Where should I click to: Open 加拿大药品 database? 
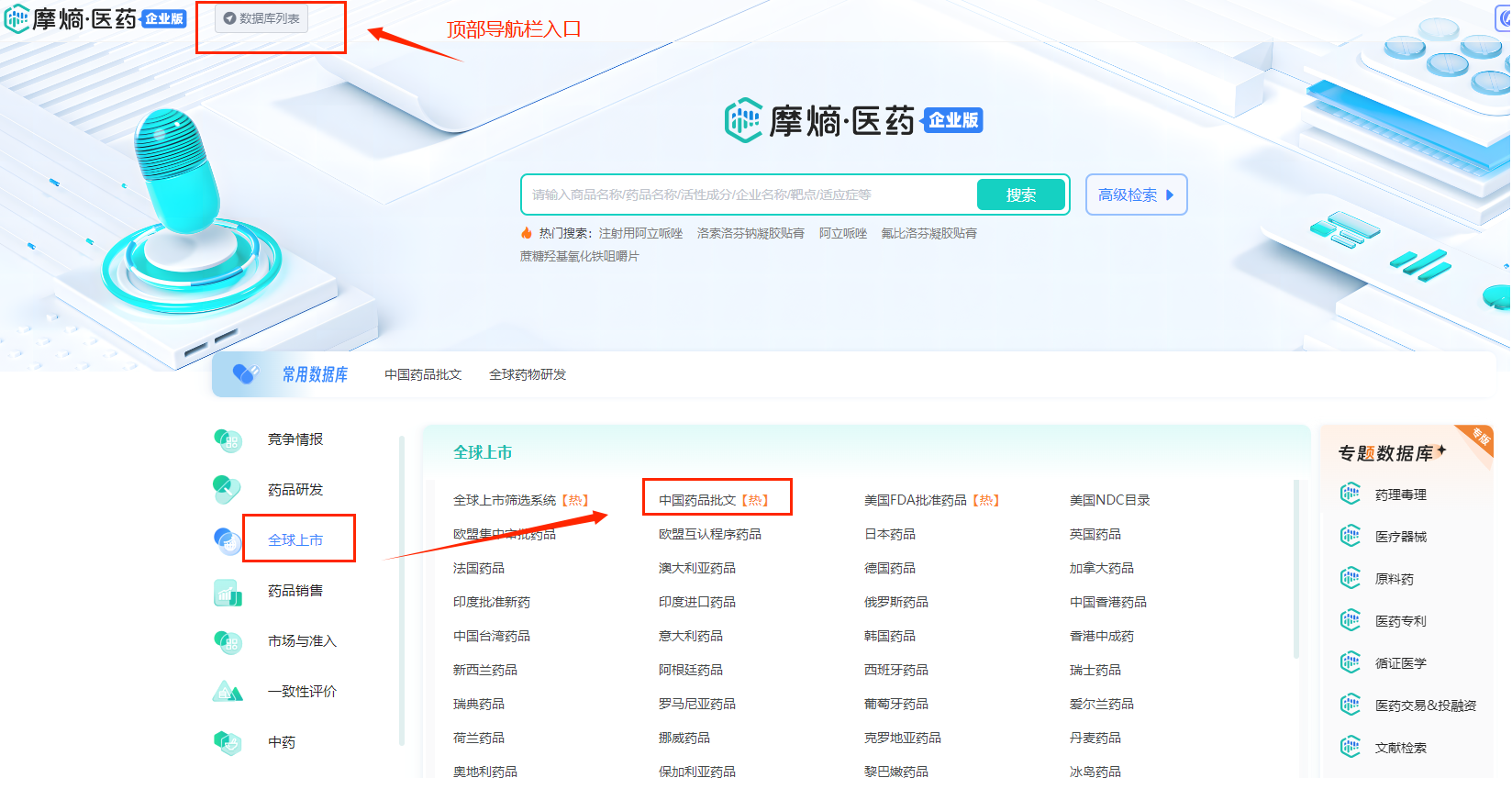[x=1102, y=568]
